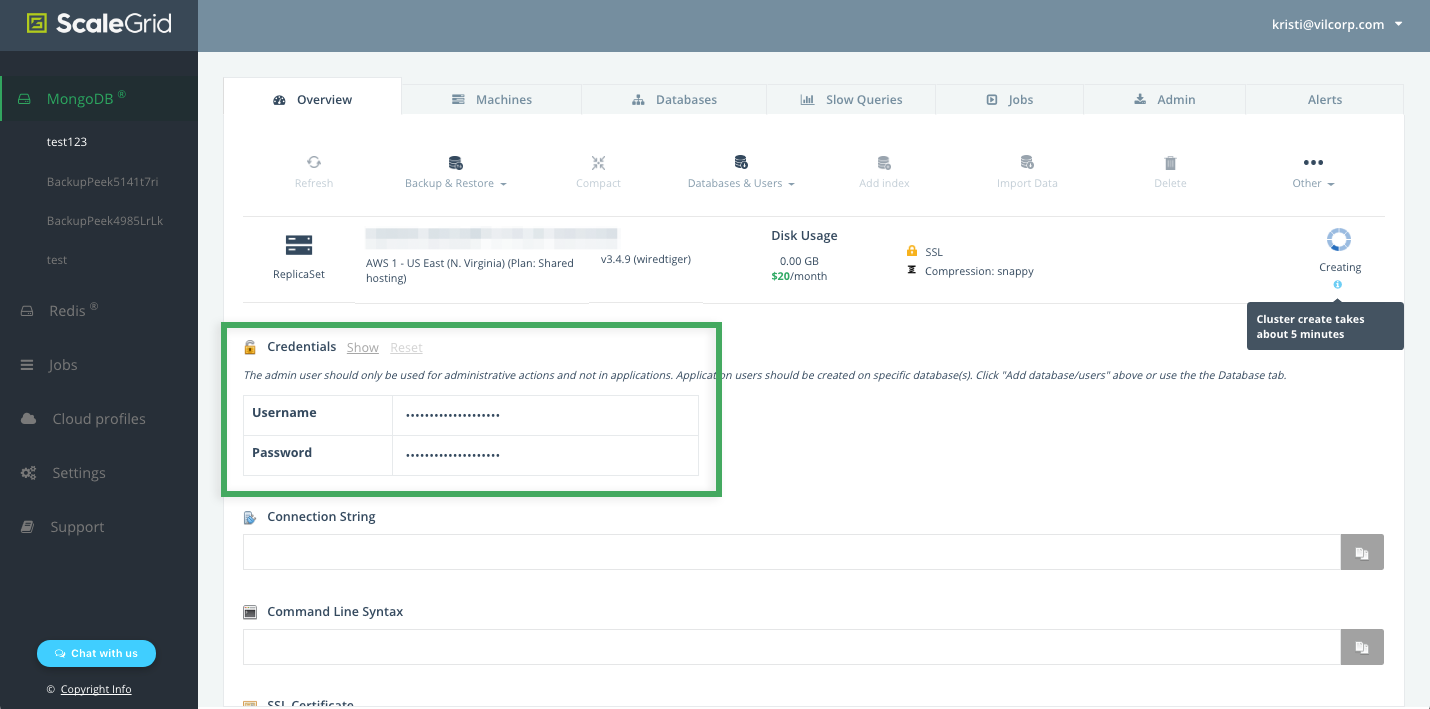Switch to the Machines tab
1430x709 pixels.
click(491, 99)
